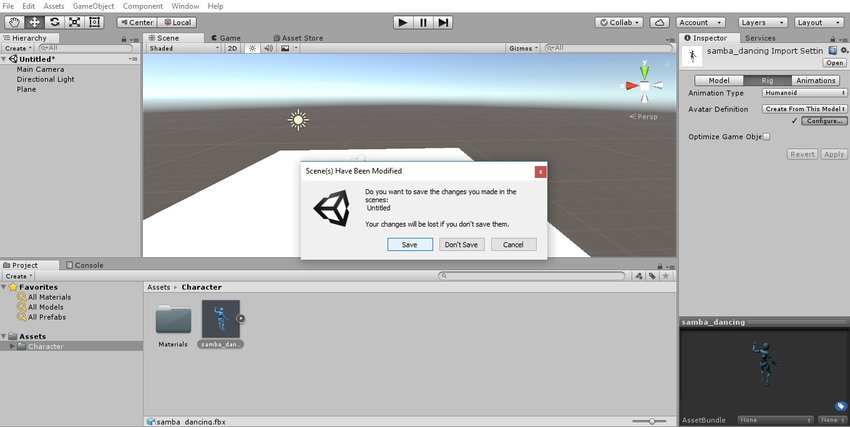Select the Directional Light sun gizmo

[298, 120]
